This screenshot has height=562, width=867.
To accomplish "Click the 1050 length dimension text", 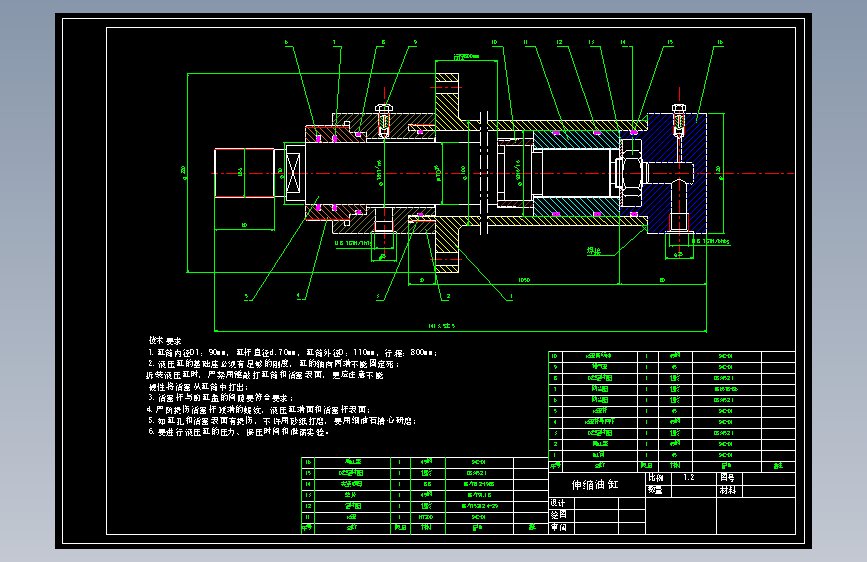I will 524,280.
